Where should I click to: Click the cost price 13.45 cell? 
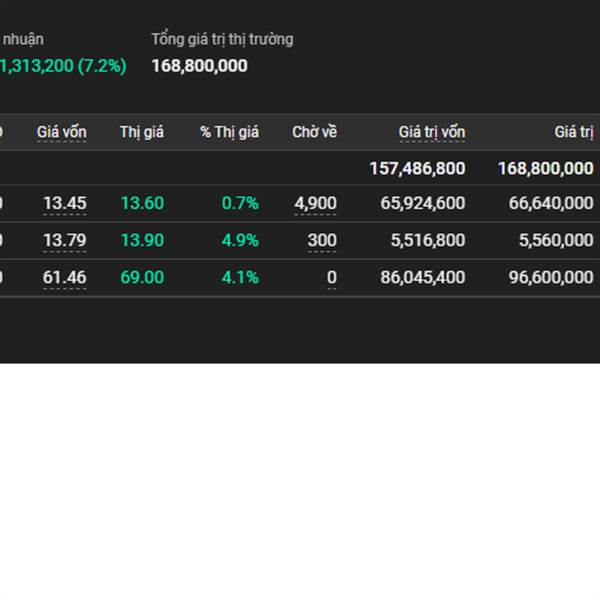[x=64, y=203]
